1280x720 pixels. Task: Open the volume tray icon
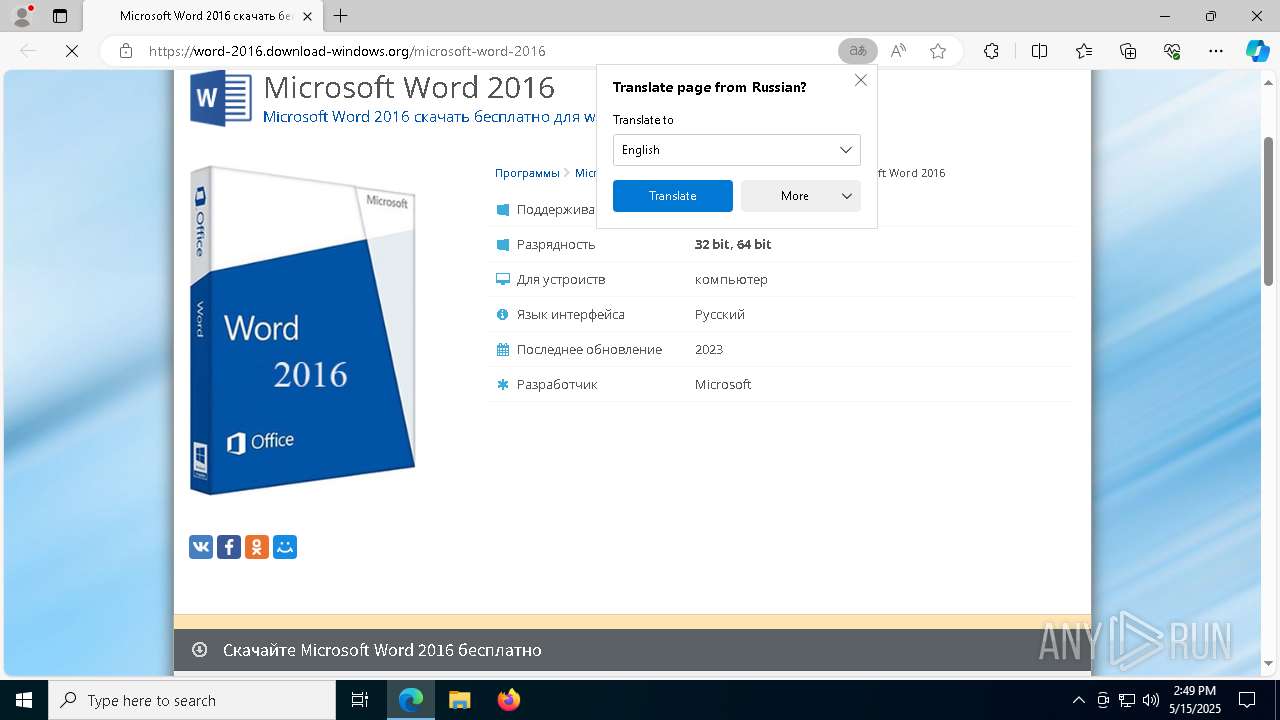click(1150, 700)
